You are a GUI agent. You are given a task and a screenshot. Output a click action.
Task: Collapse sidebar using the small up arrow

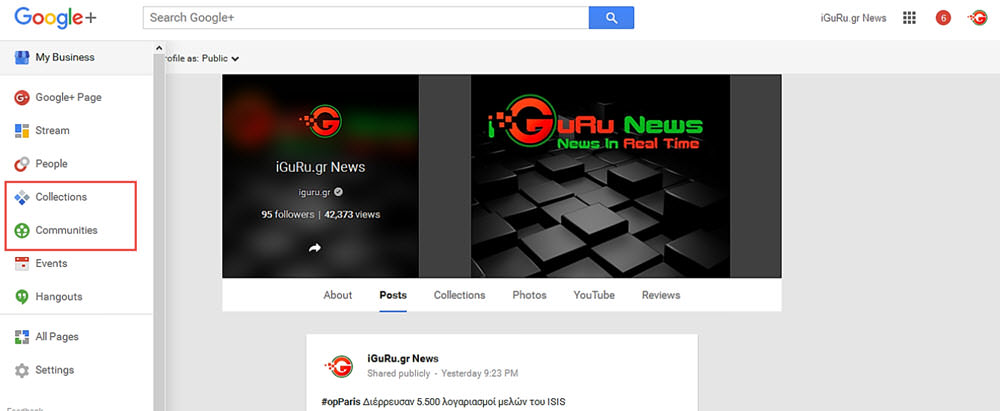(158, 49)
